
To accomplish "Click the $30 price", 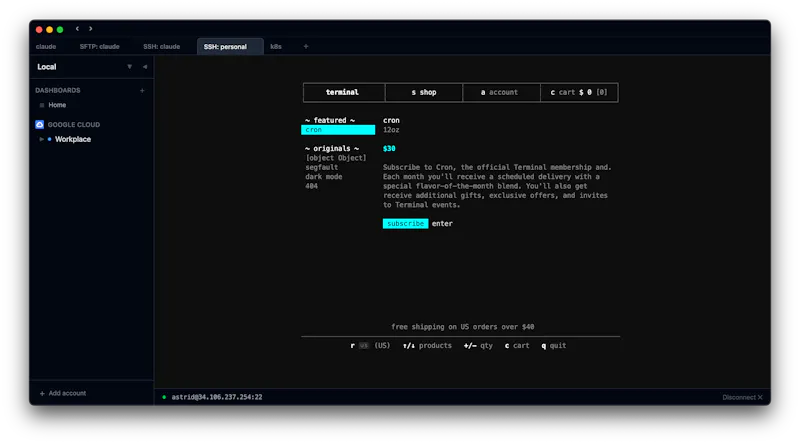I will pos(389,149).
